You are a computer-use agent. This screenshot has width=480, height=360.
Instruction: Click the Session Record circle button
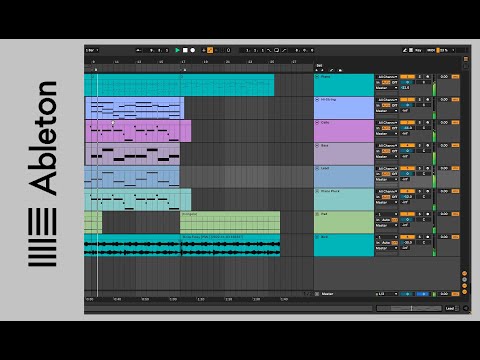229,50
